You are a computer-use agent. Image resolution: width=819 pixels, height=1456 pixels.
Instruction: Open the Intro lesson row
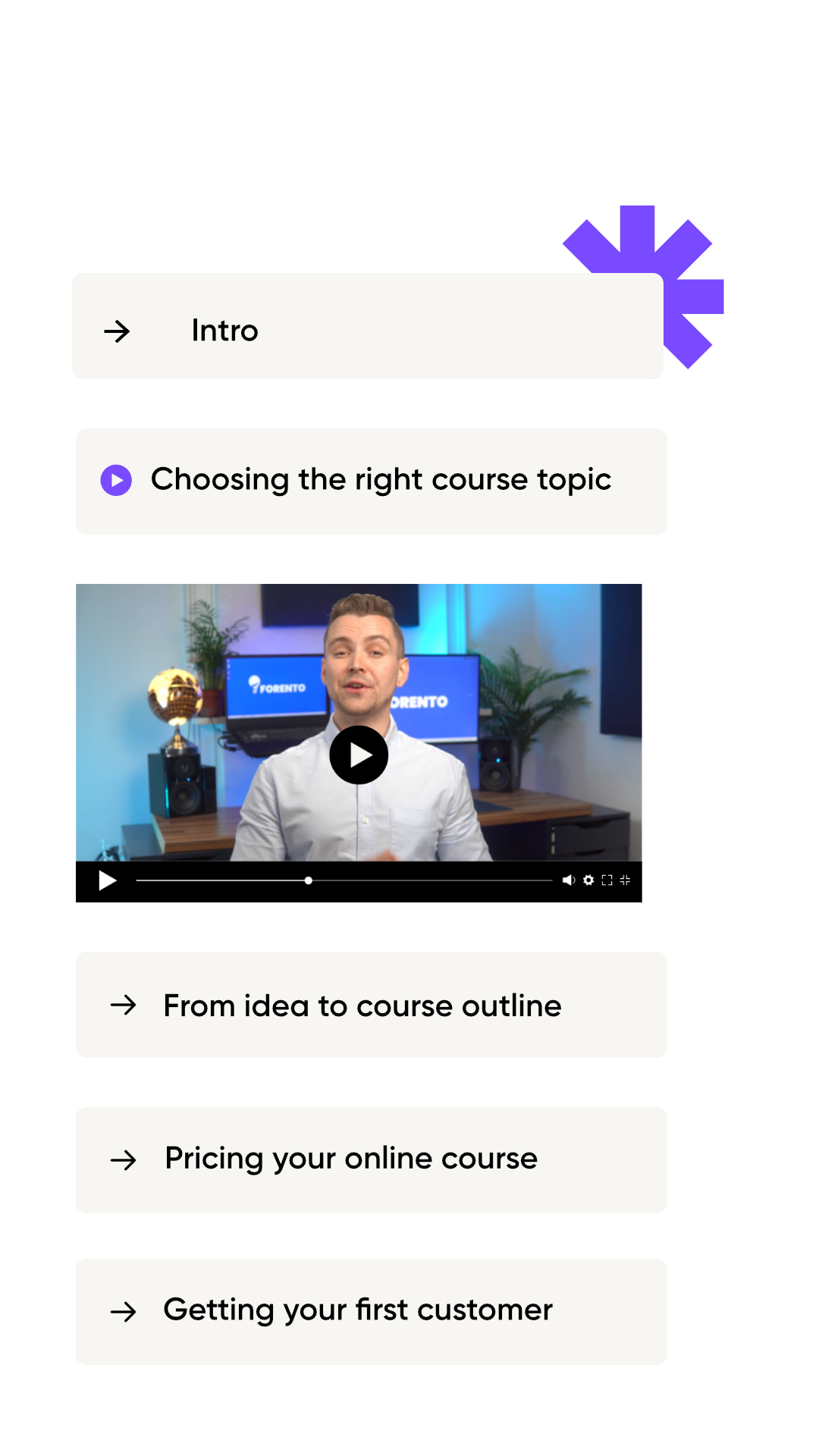[368, 326]
